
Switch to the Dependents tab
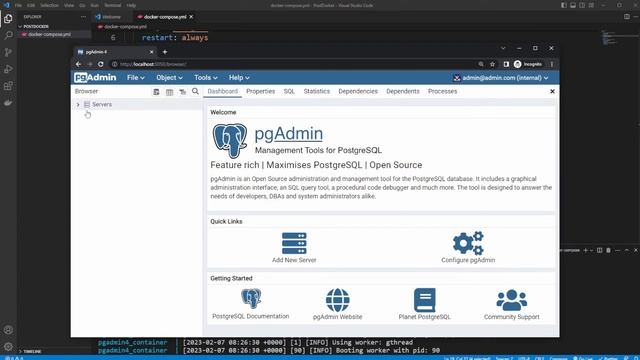tap(403, 91)
